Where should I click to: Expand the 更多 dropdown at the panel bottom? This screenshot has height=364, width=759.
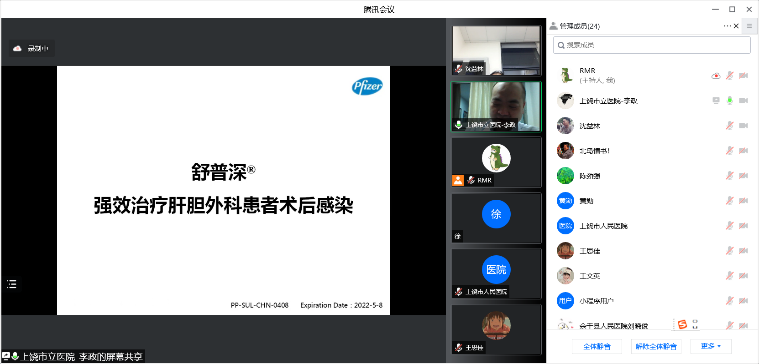pos(711,346)
